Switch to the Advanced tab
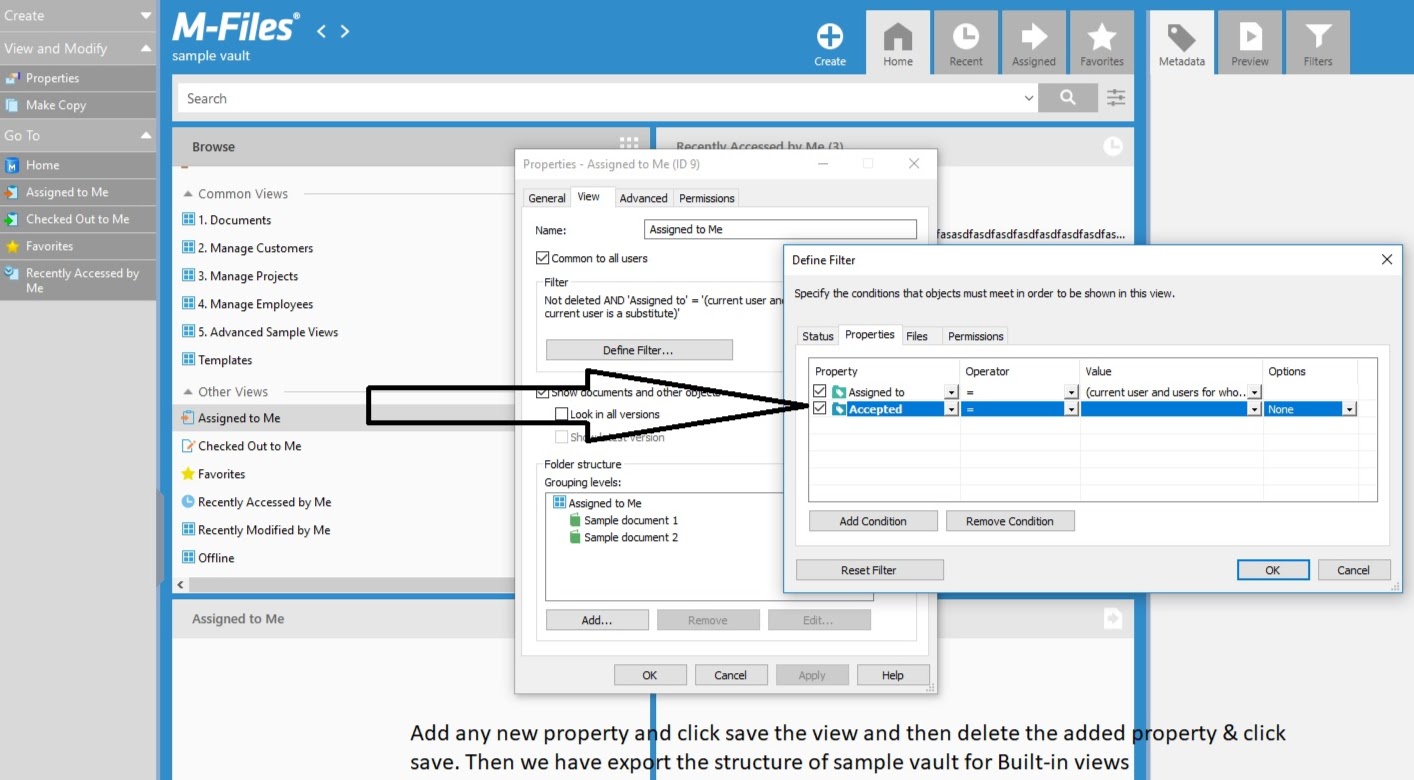 (x=643, y=198)
